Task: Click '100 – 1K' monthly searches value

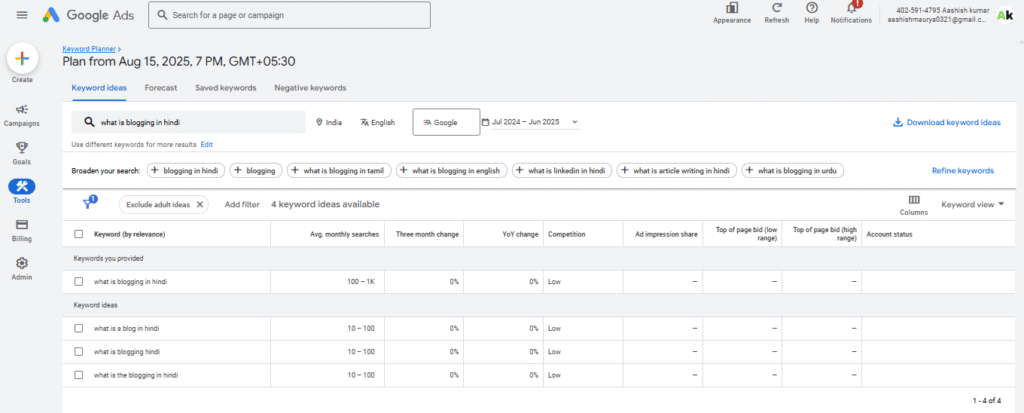Action: pyautogui.click(x=361, y=282)
